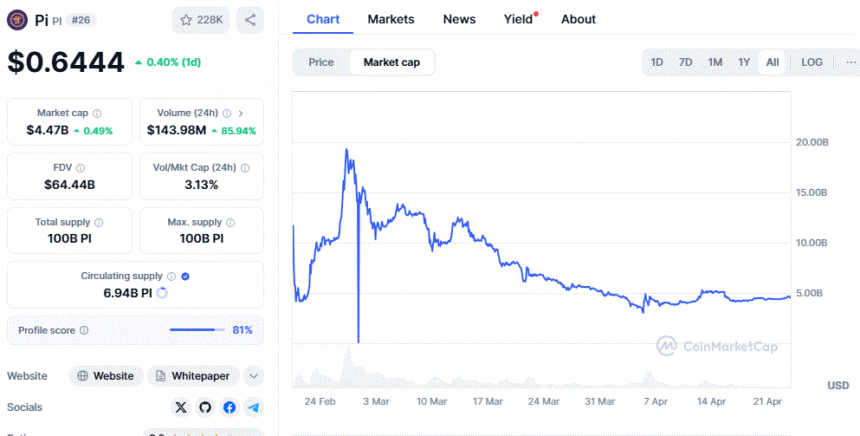Open more chart options ellipsis

pos(851,63)
